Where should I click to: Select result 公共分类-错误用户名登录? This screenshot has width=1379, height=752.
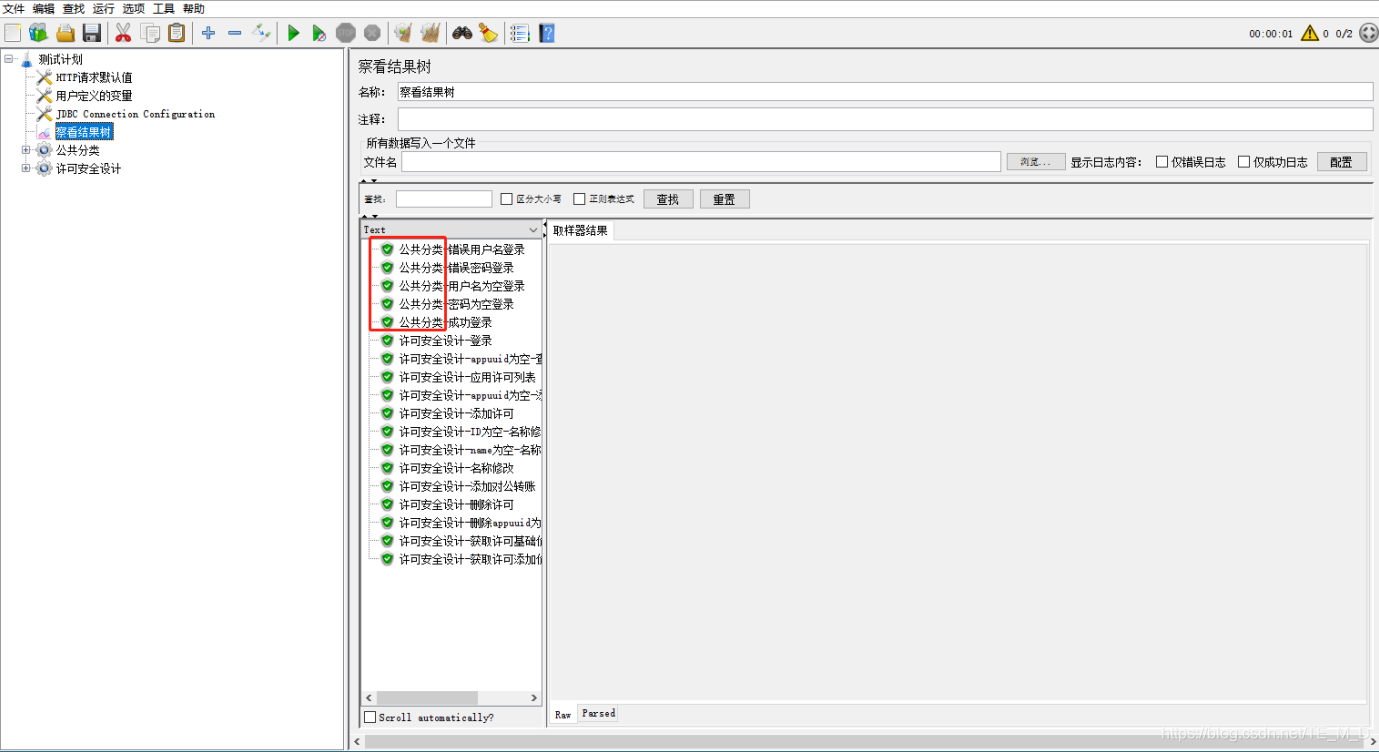(x=461, y=249)
